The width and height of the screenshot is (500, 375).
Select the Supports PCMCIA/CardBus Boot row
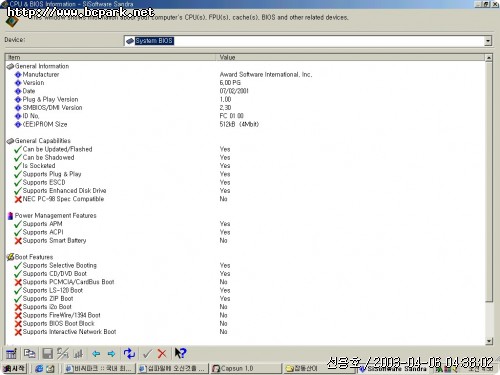[x=245, y=282]
